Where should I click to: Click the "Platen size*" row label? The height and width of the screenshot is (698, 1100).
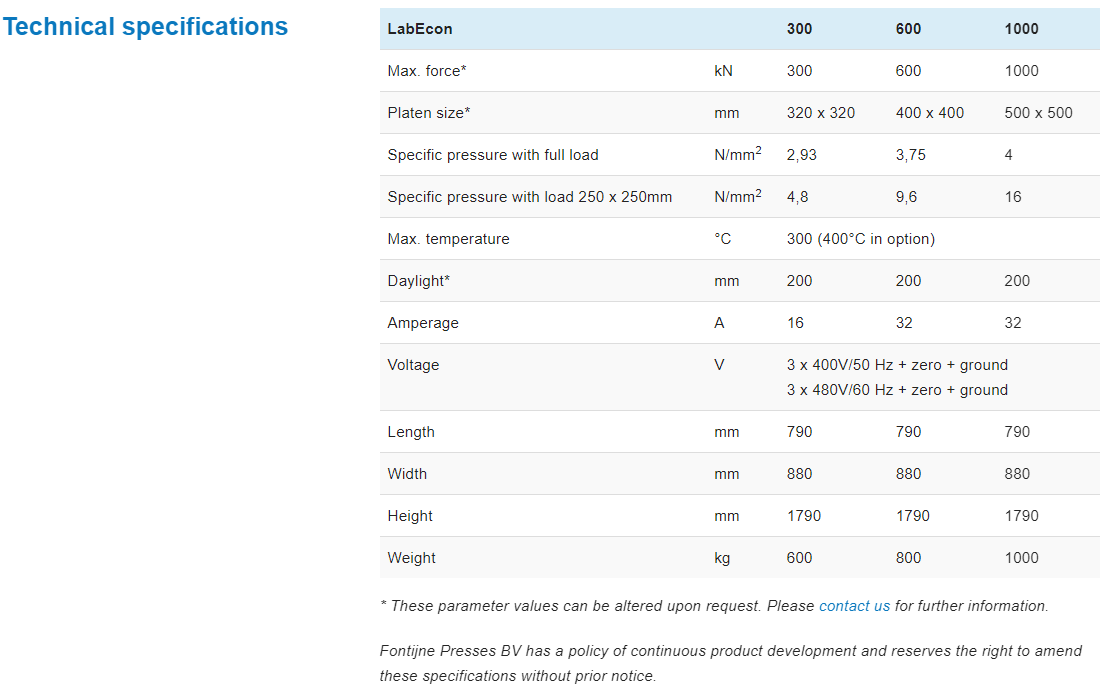[428, 113]
